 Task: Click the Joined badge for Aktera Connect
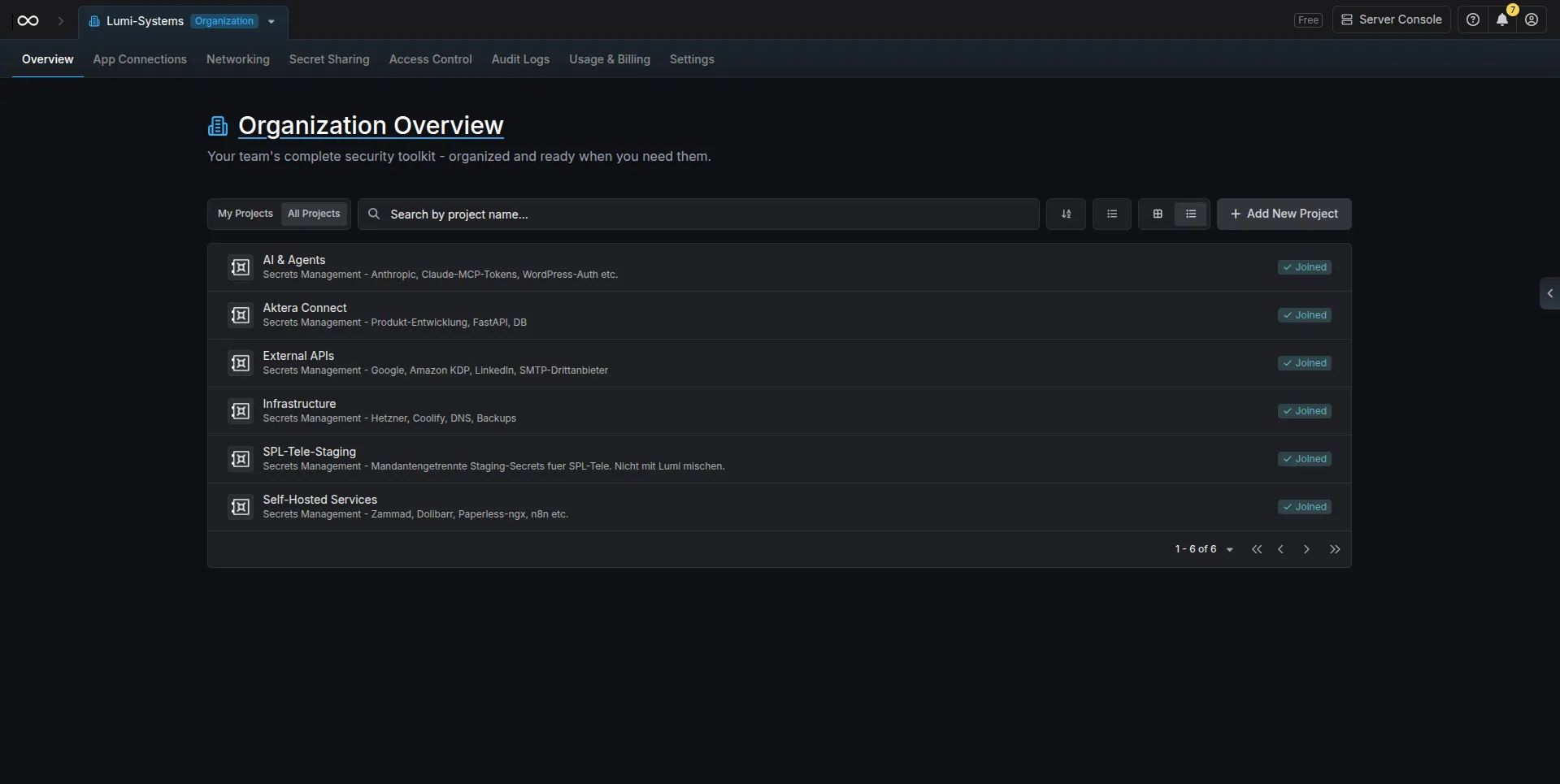coord(1305,315)
